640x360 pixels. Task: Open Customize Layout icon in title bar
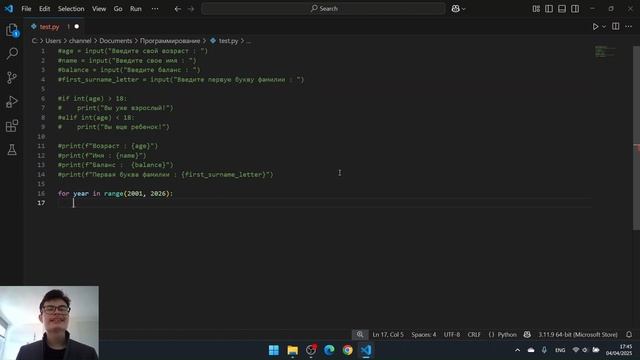point(536,9)
